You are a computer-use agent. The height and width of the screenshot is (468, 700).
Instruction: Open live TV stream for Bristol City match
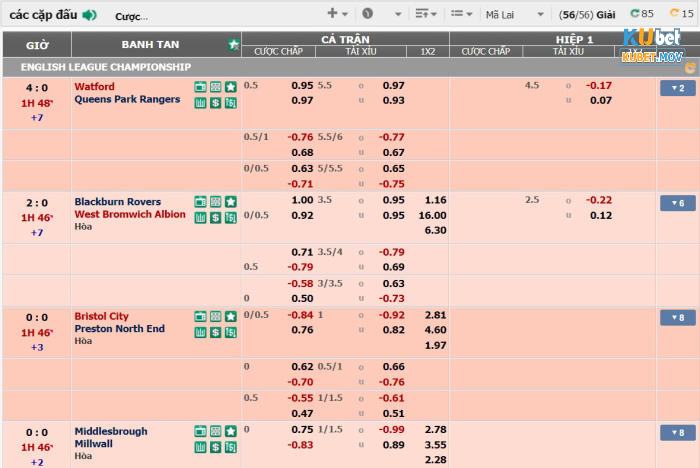(x=200, y=317)
